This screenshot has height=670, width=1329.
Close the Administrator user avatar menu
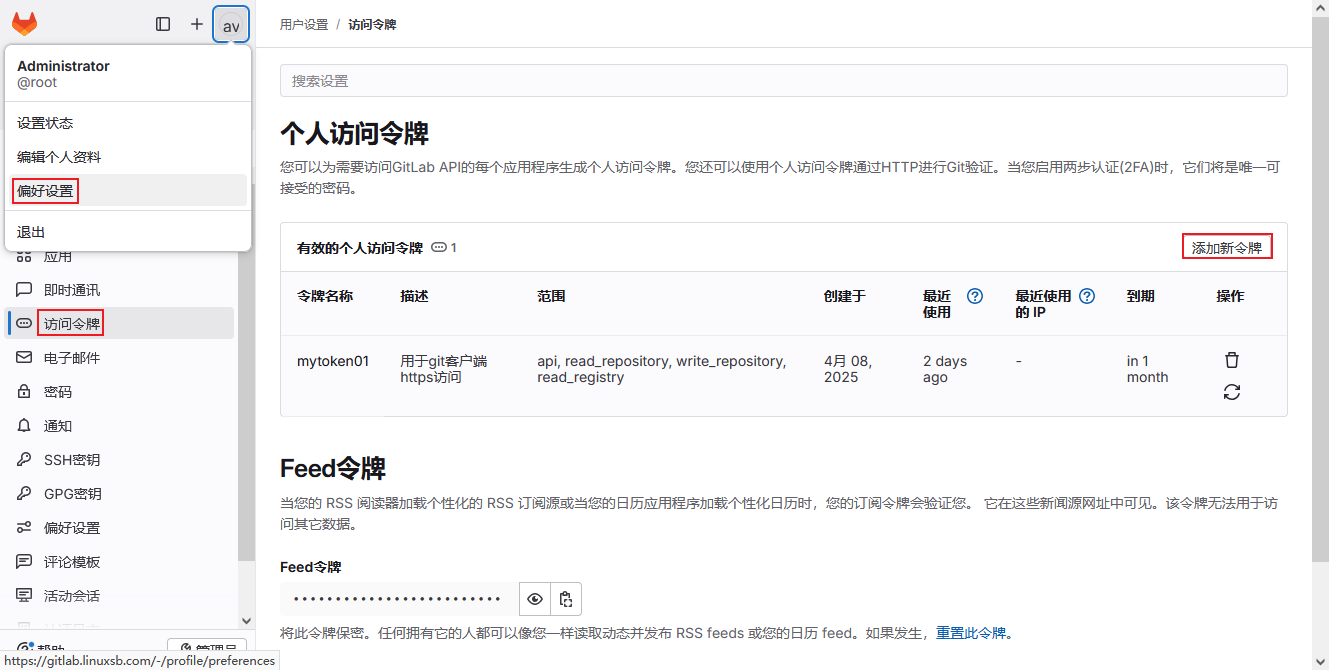(231, 25)
